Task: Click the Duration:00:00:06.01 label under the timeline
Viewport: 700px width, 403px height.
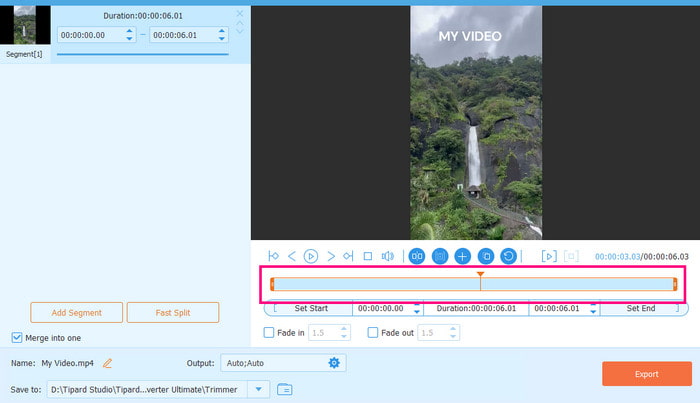Action: click(476, 308)
